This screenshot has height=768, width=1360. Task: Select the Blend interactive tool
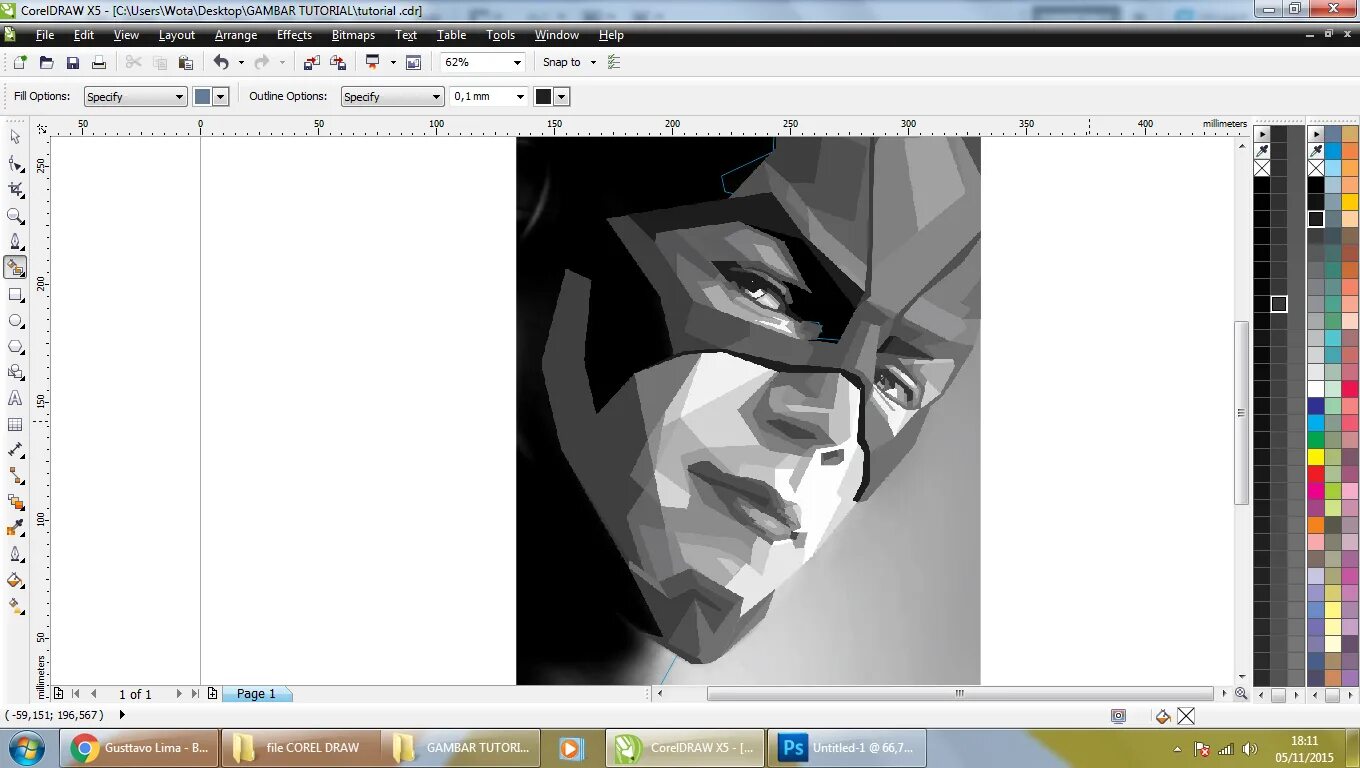15,502
